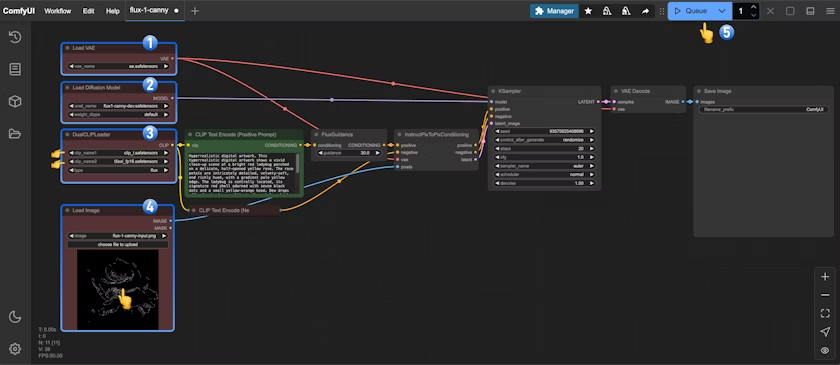Click the square clear-queue icon in top bar
840x365 pixels.
790,11
